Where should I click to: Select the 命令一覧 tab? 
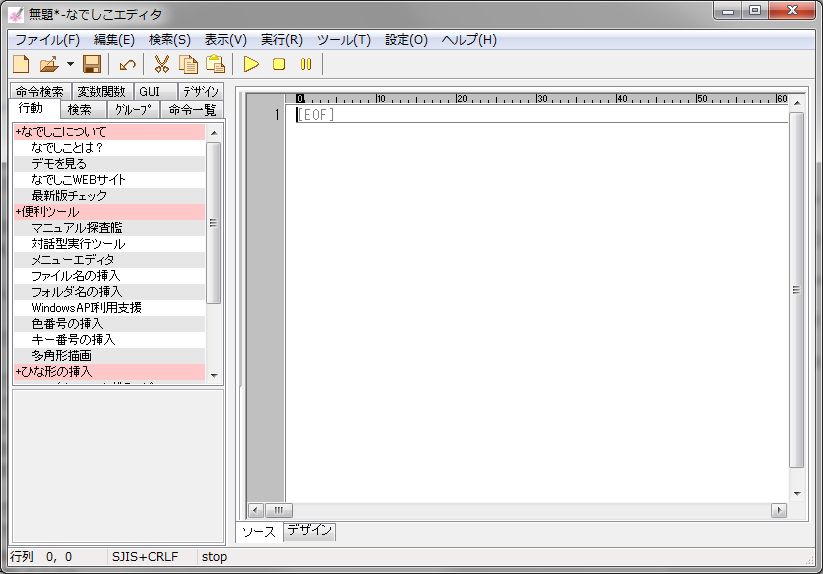tap(192, 110)
